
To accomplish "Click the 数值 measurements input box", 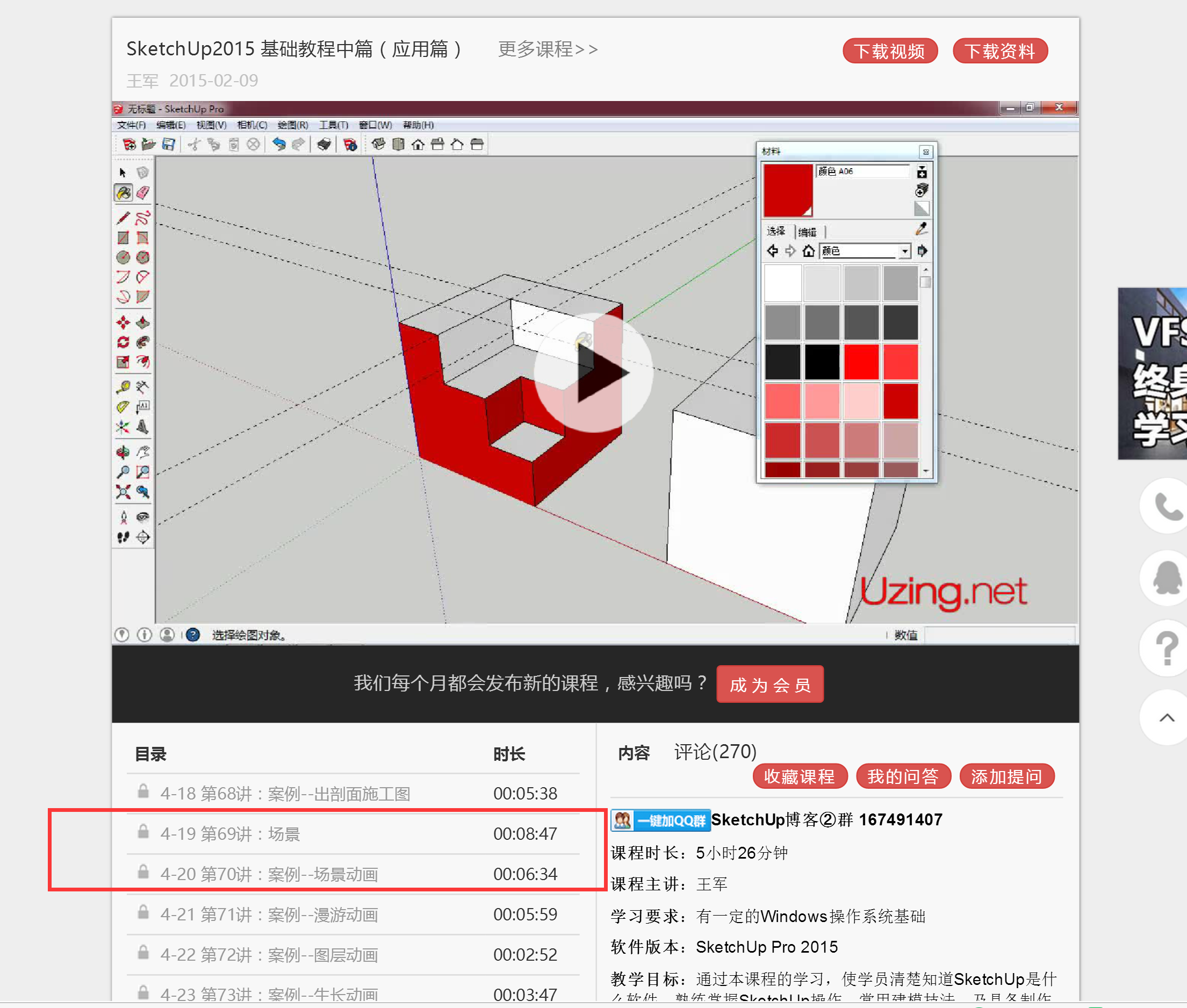I will click(x=999, y=635).
